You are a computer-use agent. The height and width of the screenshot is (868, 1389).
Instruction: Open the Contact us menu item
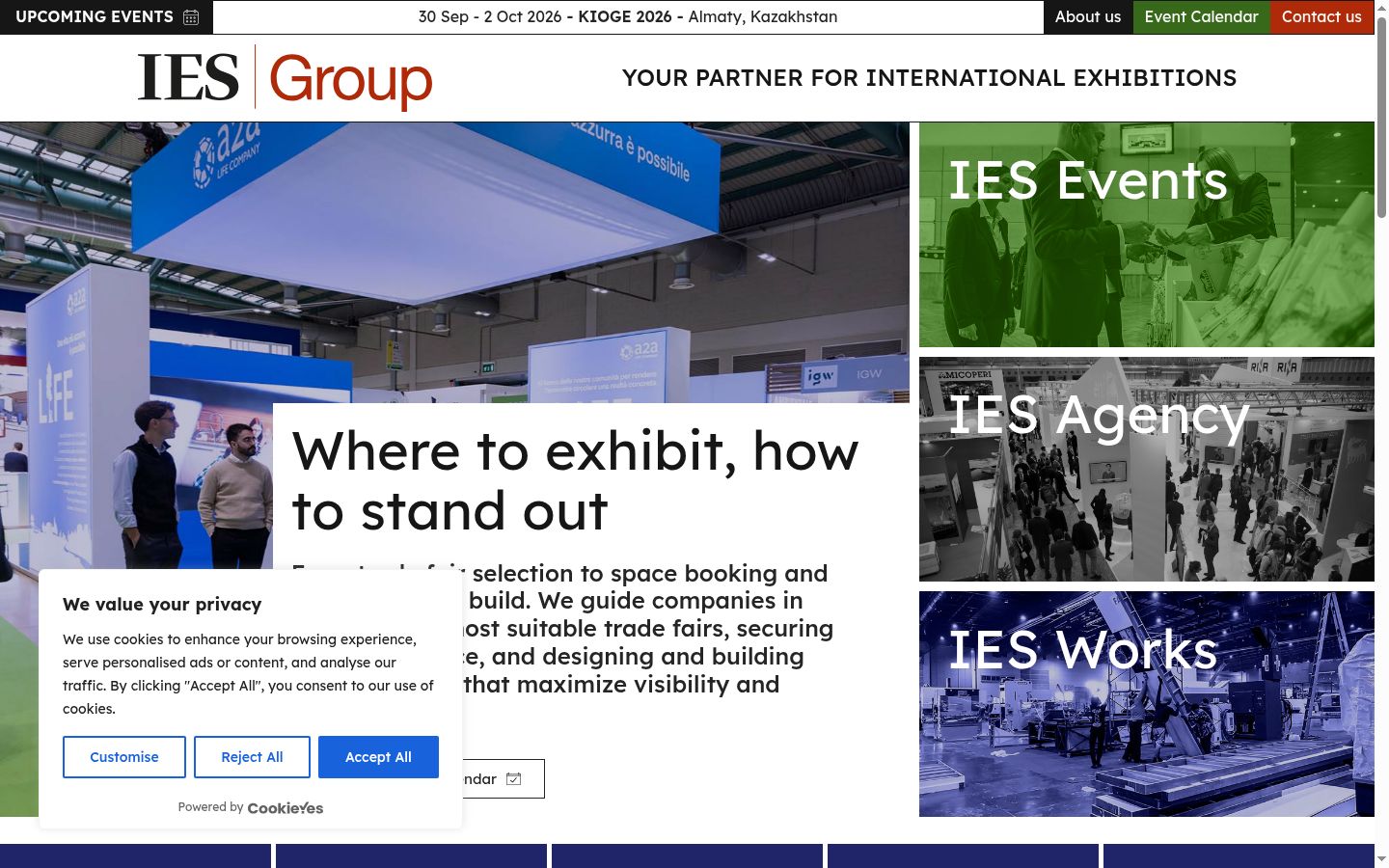(x=1321, y=17)
